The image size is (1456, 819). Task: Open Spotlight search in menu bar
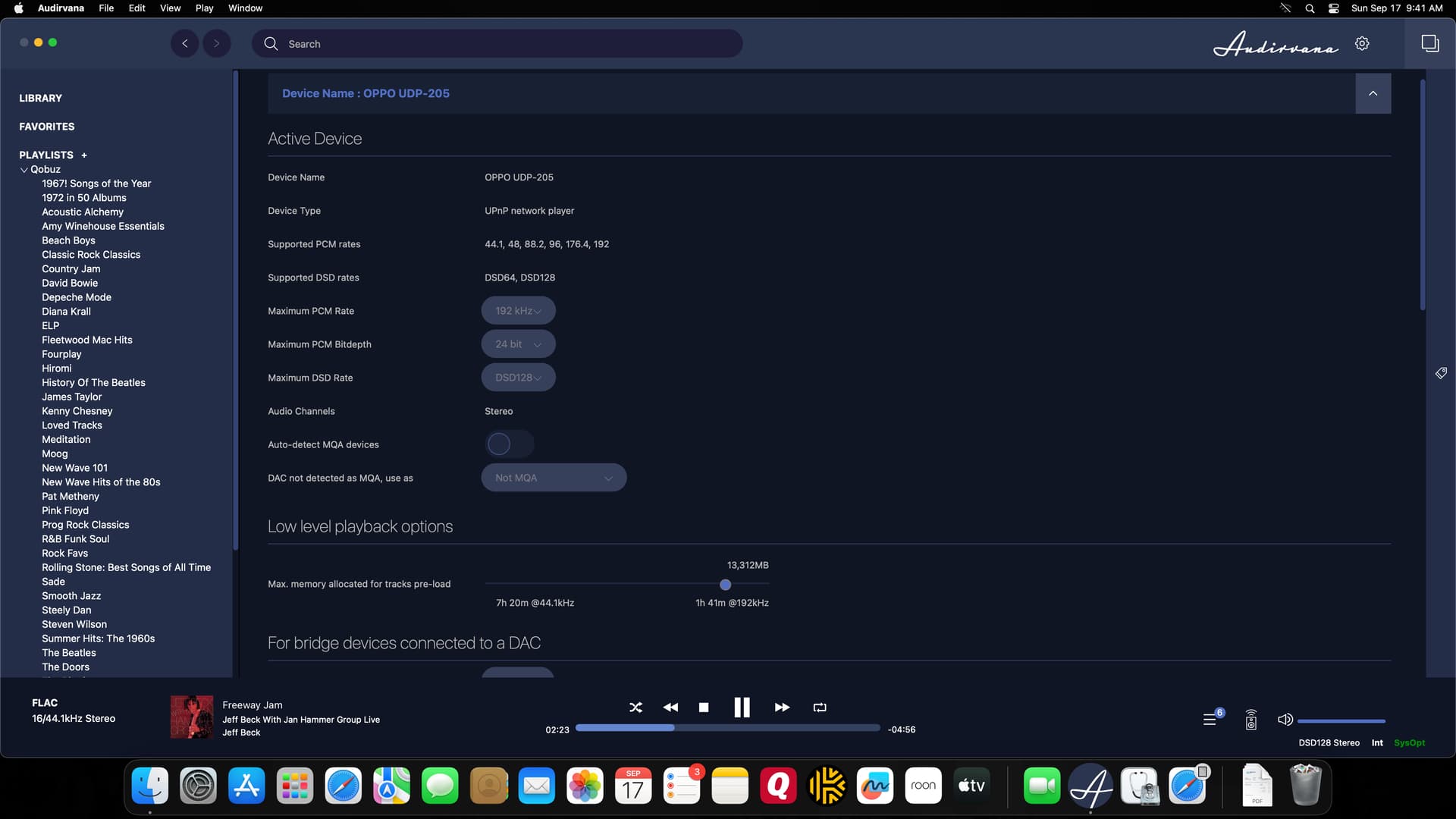[x=1310, y=8]
